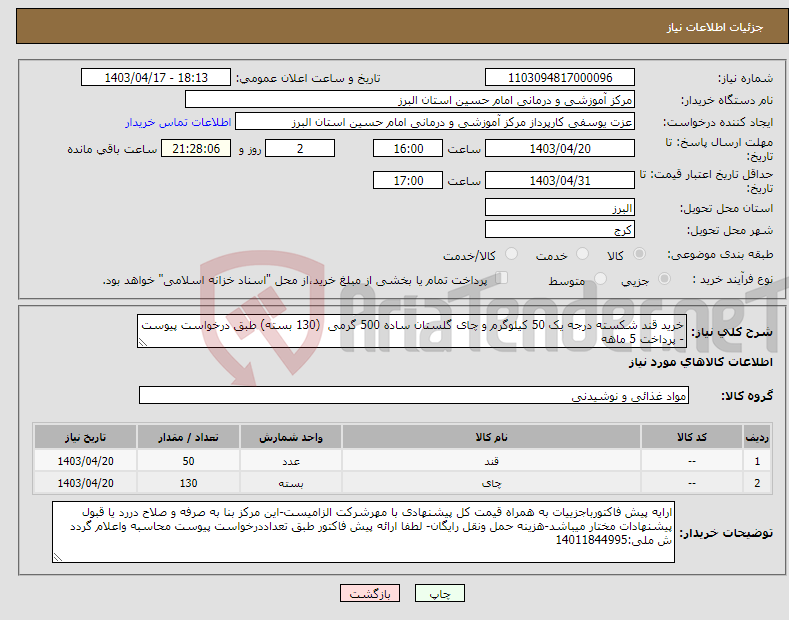This screenshot has width=789, height=620.
Task: Click the اطلاعات کالاهای مورد نیاز heading
Action: point(700,362)
